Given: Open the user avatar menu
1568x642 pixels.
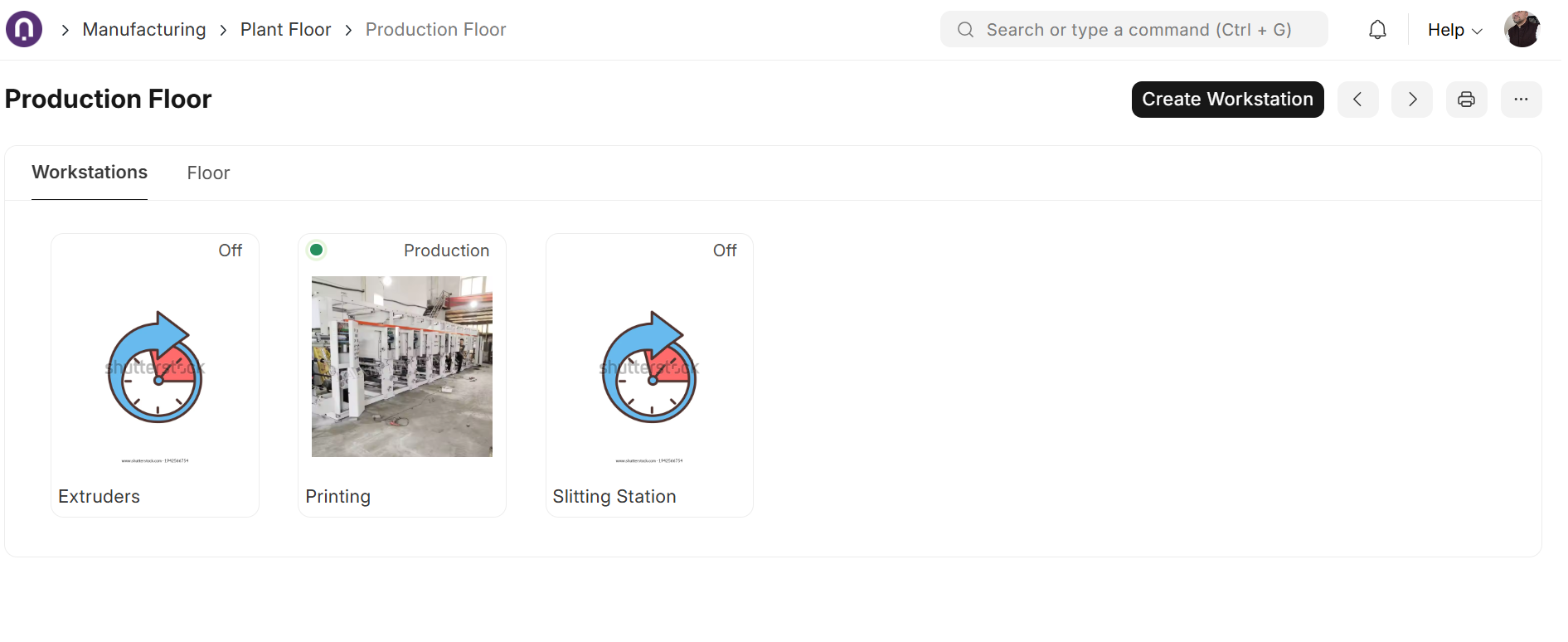Looking at the screenshot, I should (1522, 30).
